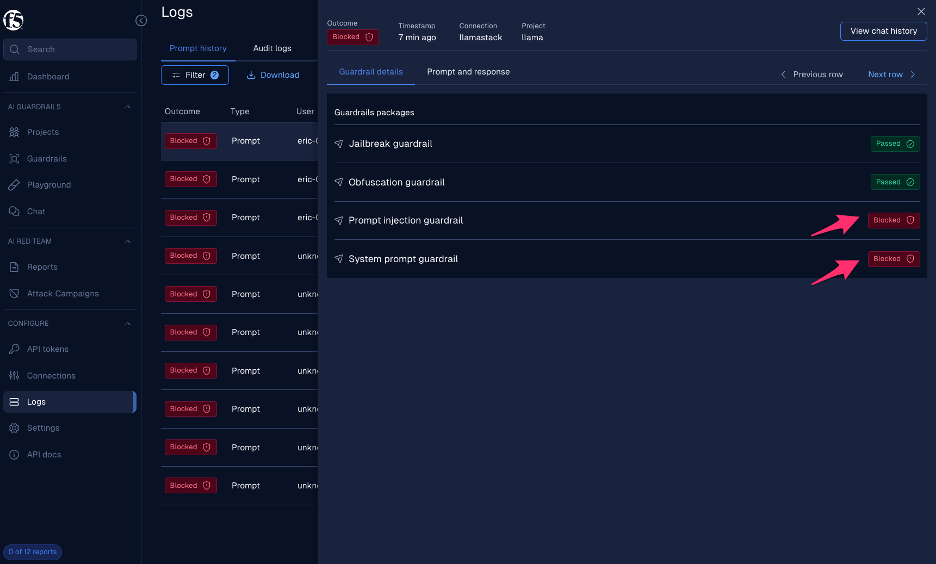
Task: Expand the System prompt guardrail row
Action: point(627,259)
